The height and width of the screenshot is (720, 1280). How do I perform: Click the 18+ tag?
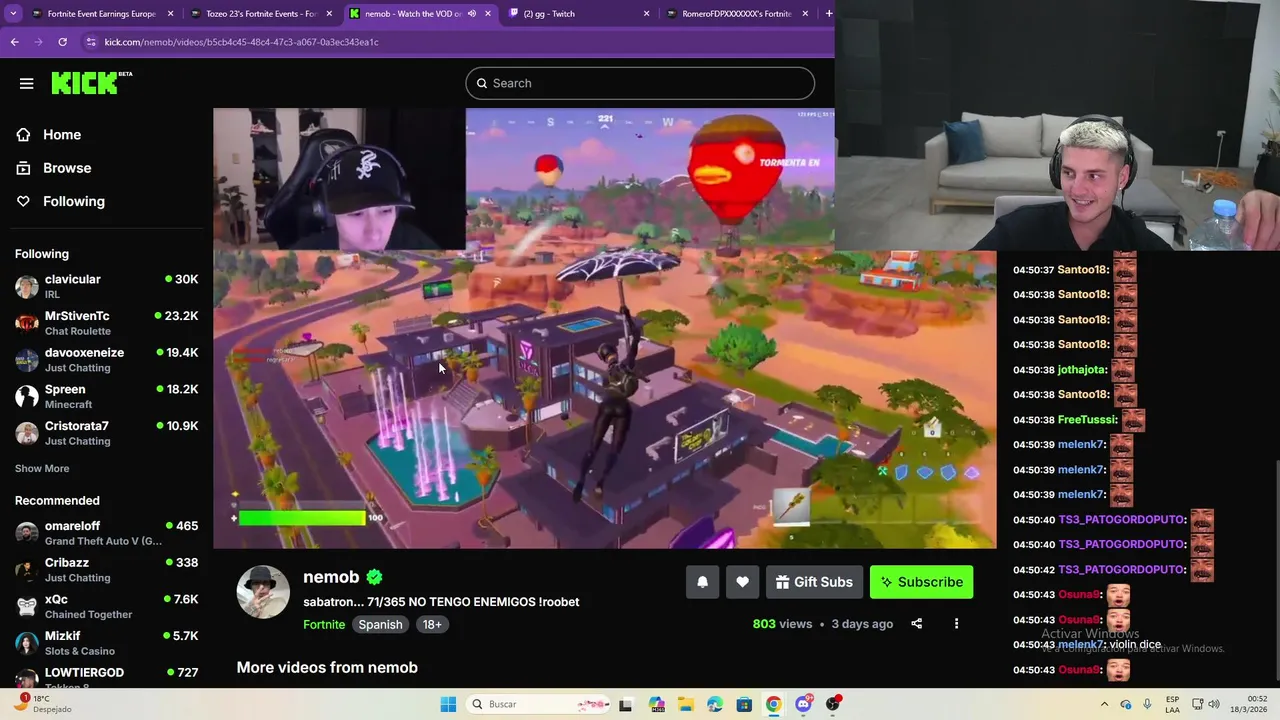tap(432, 624)
